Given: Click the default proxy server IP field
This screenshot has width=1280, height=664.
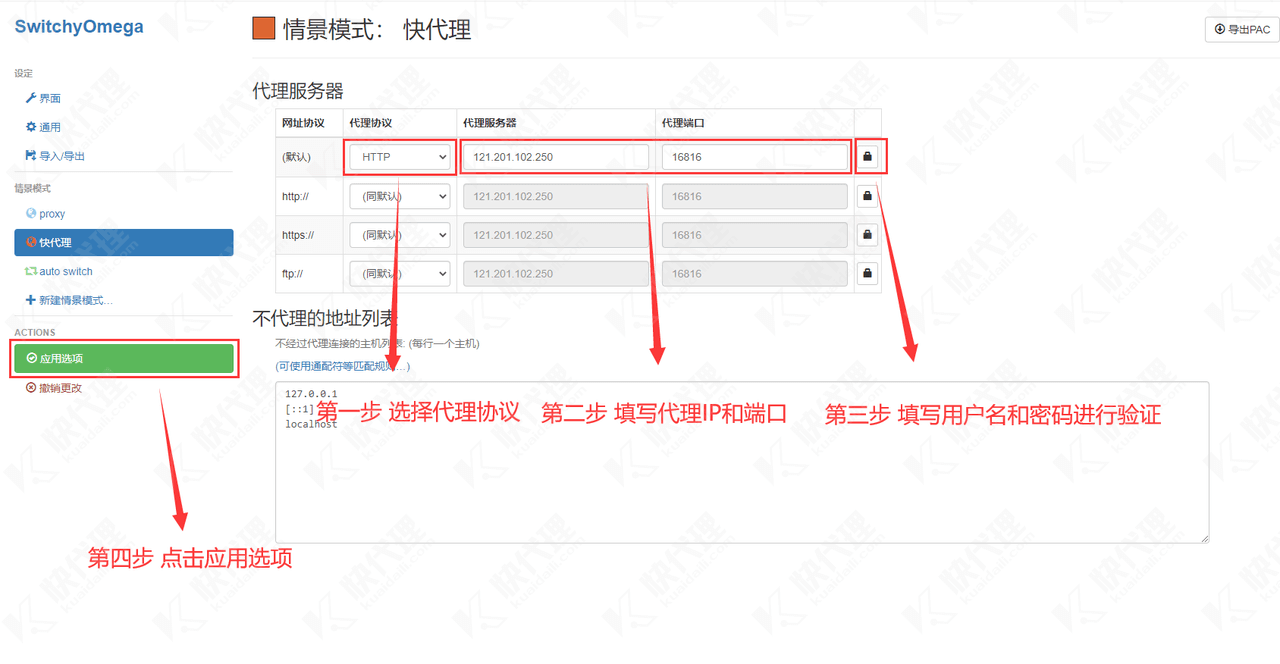Looking at the screenshot, I should (x=555, y=157).
